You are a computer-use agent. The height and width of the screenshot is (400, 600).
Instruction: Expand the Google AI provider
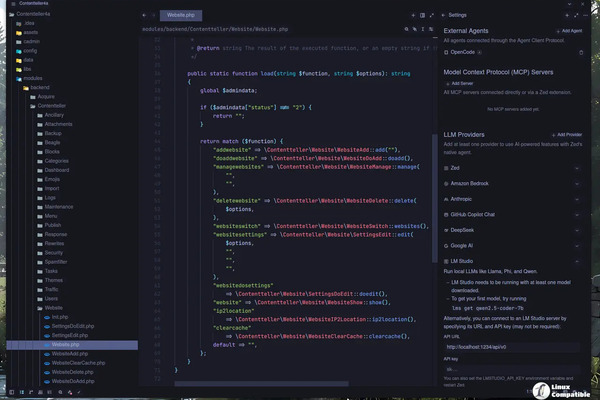click(577, 246)
